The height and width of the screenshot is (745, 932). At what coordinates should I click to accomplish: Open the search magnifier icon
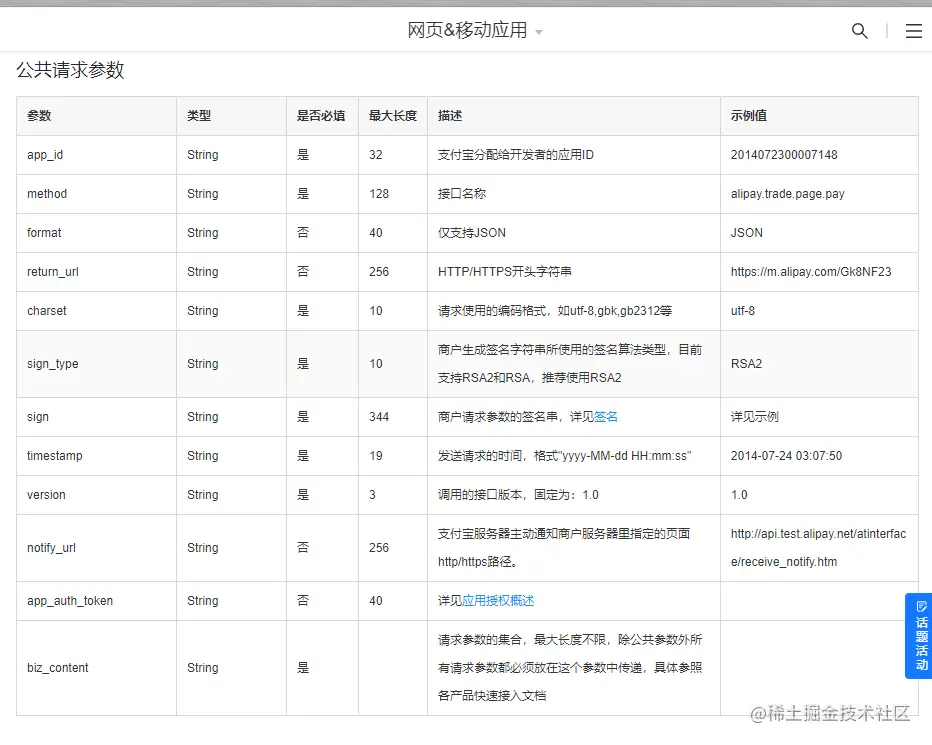(x=859, y=31)
